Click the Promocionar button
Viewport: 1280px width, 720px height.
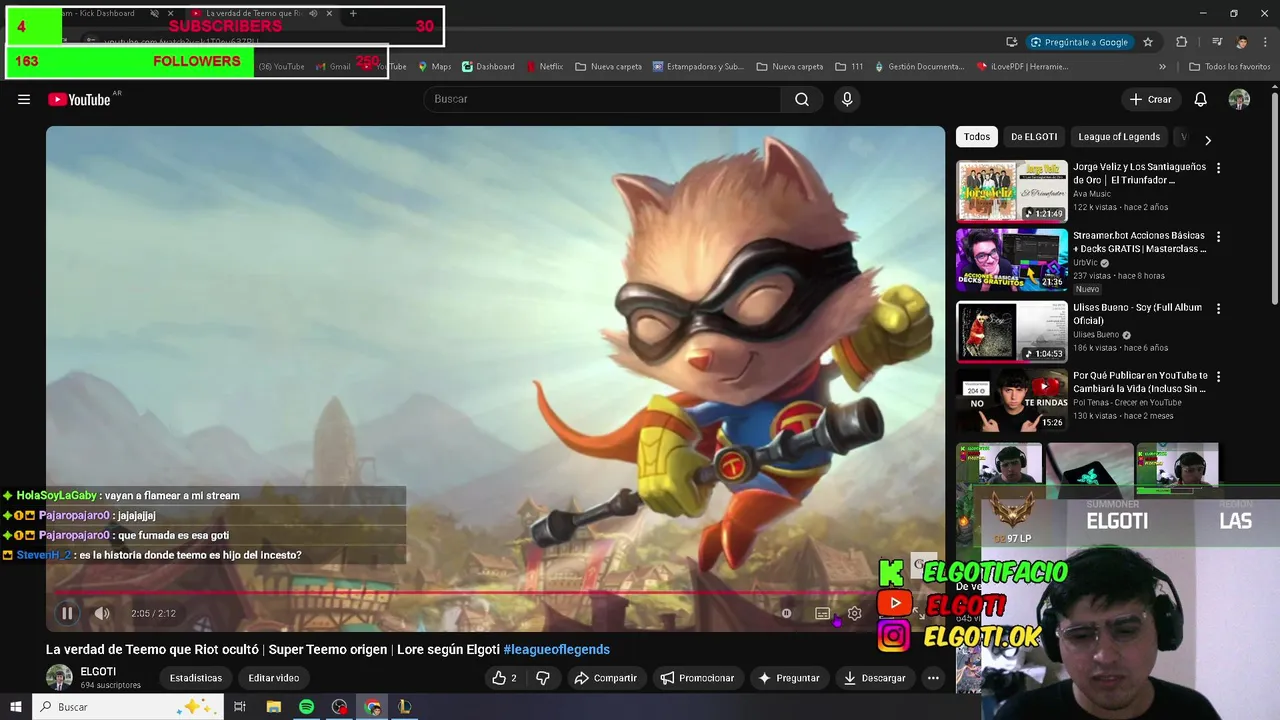pyautogui.click(x=697, y=678)
